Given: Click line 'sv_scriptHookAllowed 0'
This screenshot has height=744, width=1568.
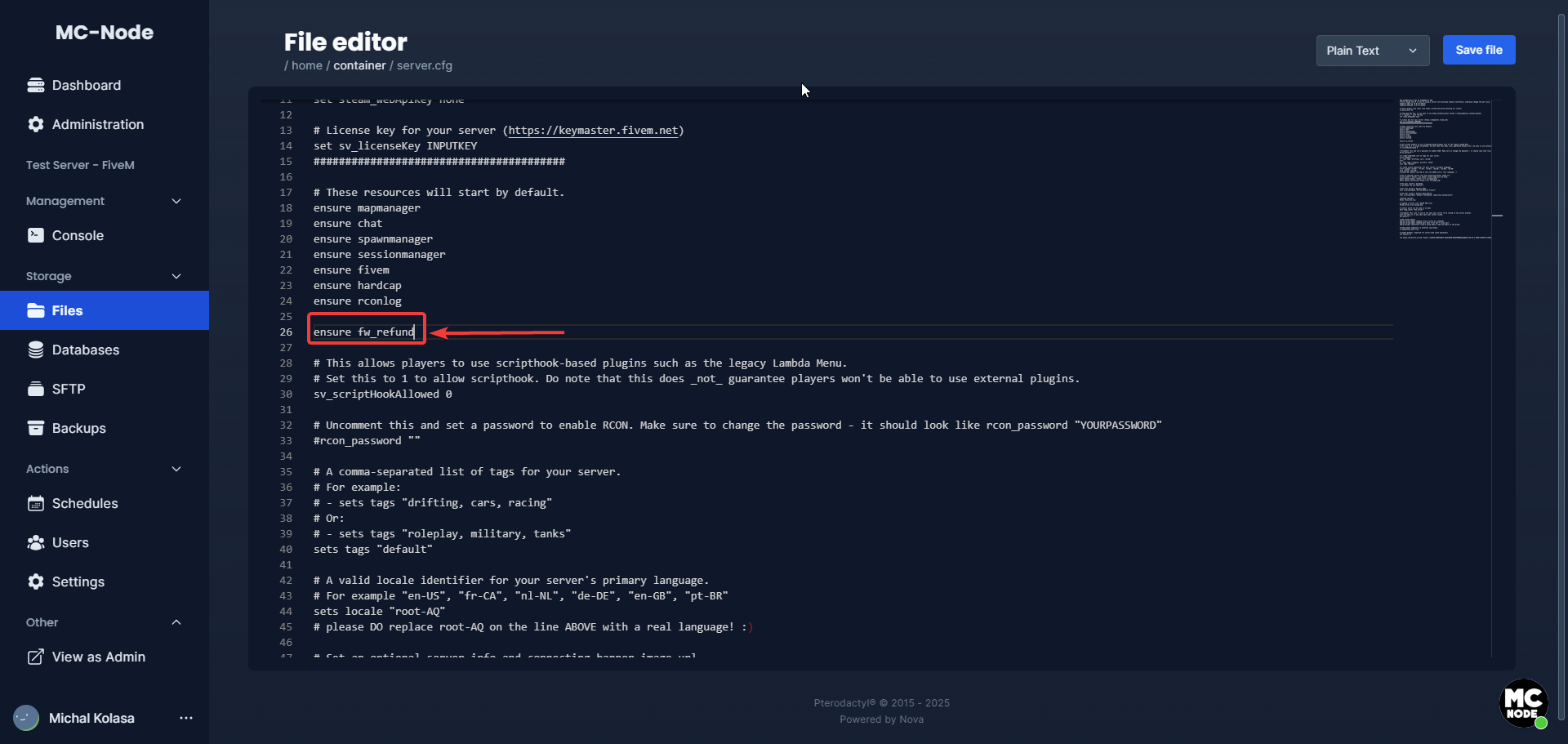Looking at the screenshot, I should click(383, 394).
